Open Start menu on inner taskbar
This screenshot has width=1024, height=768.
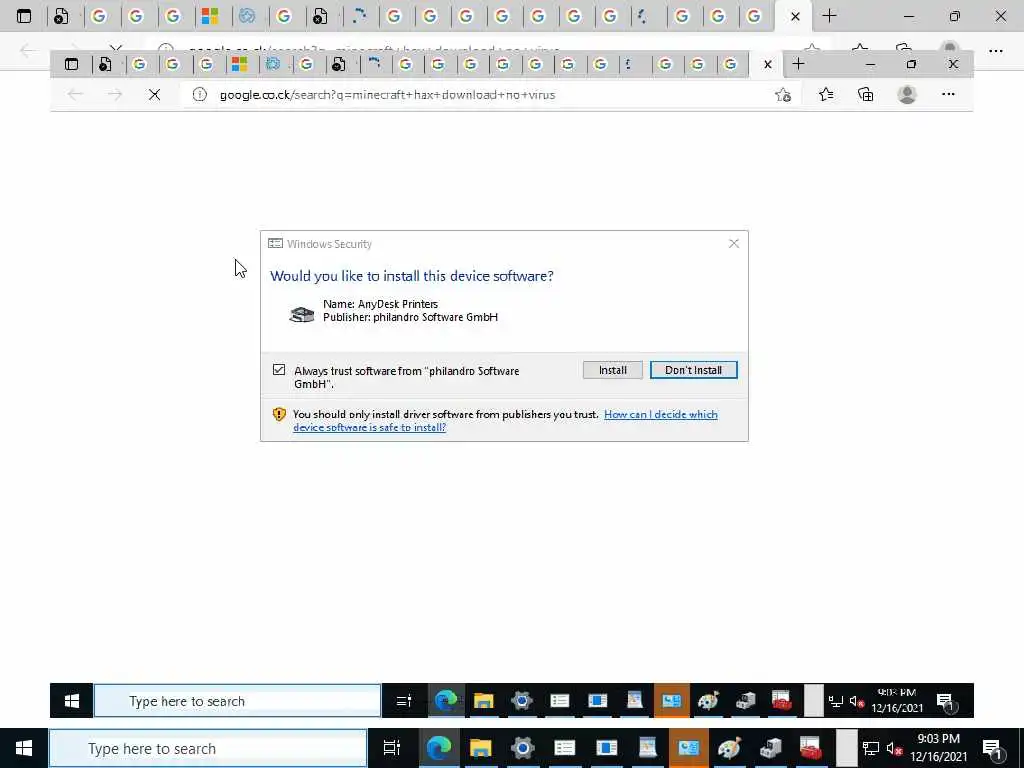[72, 701]
